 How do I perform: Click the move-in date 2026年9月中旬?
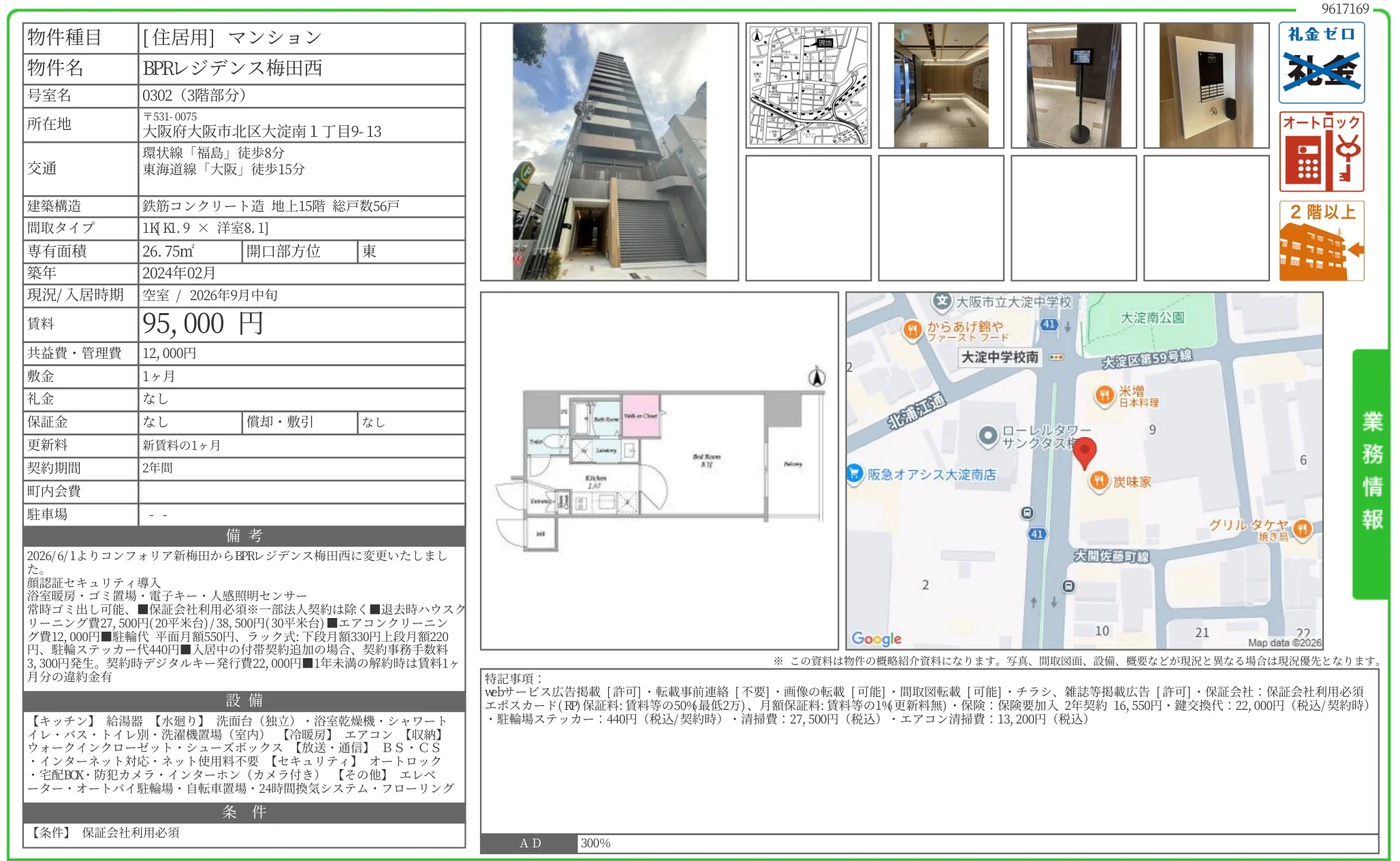coord(234,295)
